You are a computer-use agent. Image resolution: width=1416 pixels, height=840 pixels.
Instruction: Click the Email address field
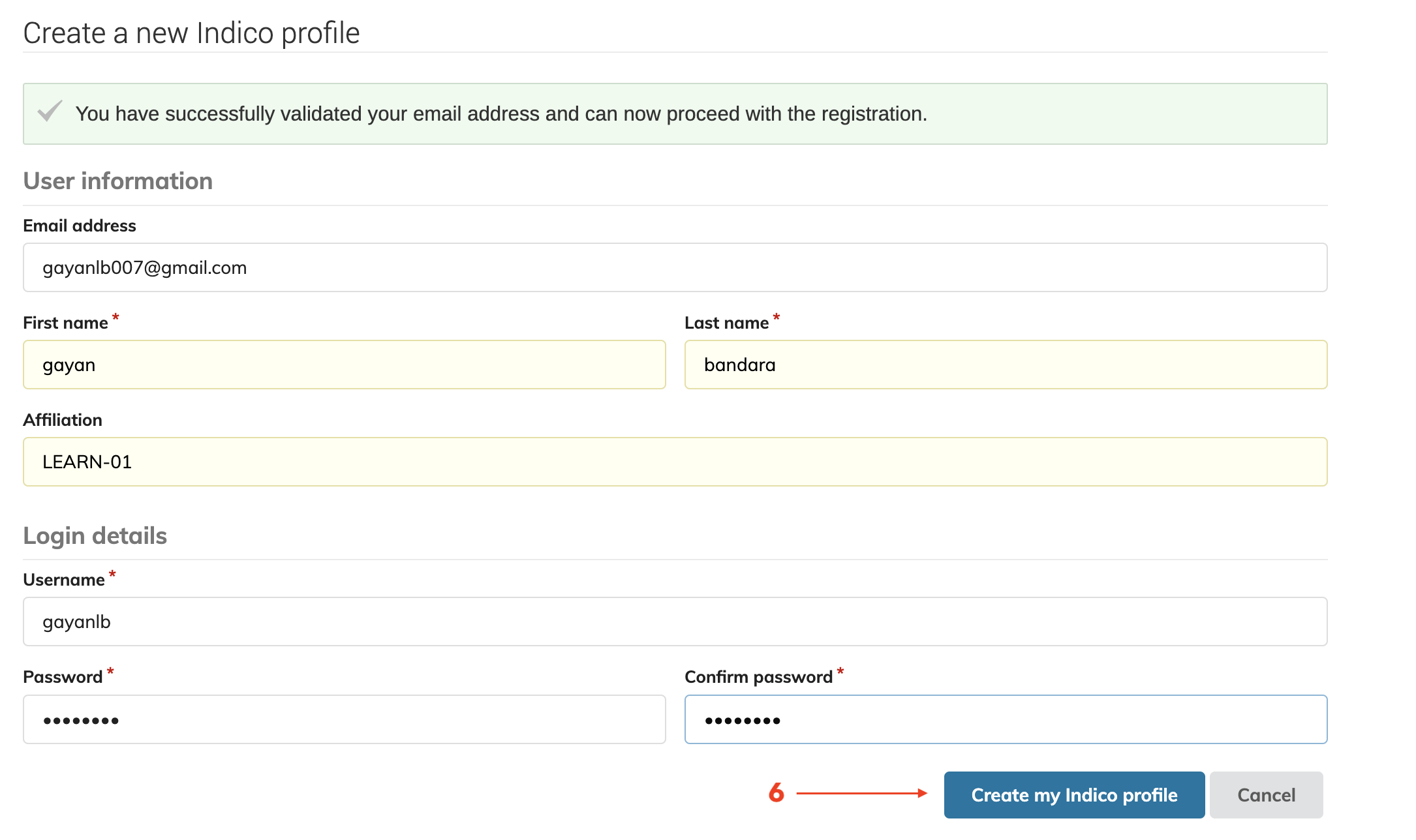(675, 267)
